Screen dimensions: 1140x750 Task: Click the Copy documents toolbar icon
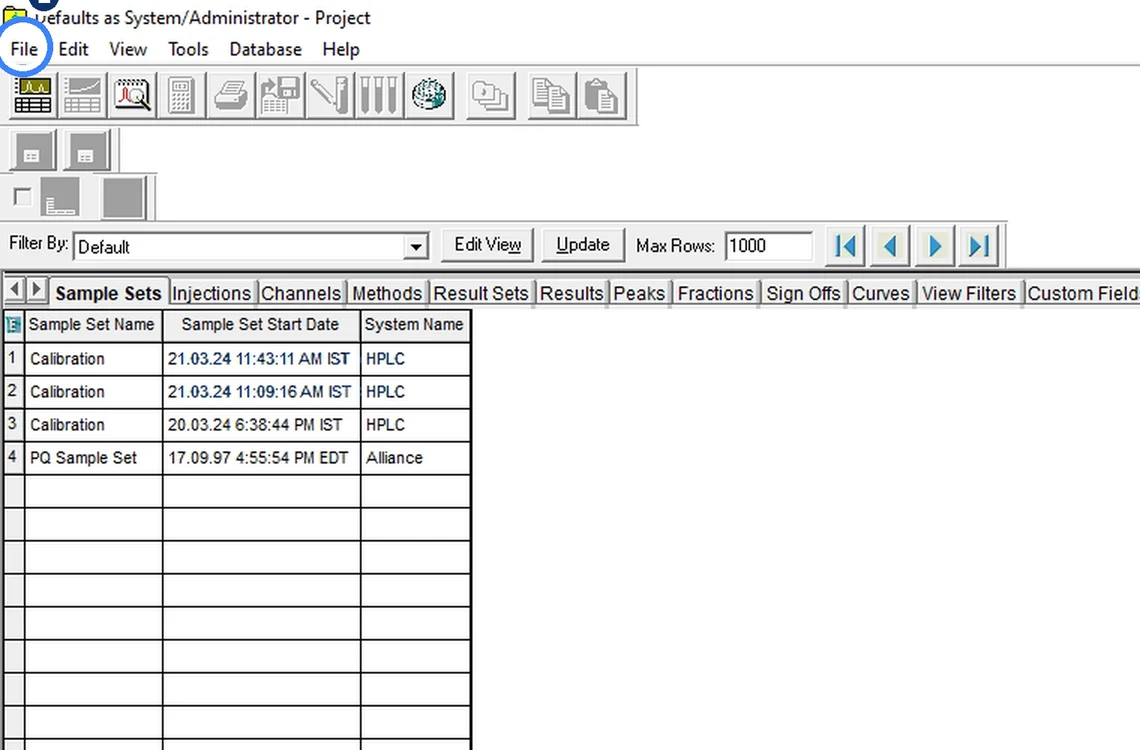tap(550, 95)
